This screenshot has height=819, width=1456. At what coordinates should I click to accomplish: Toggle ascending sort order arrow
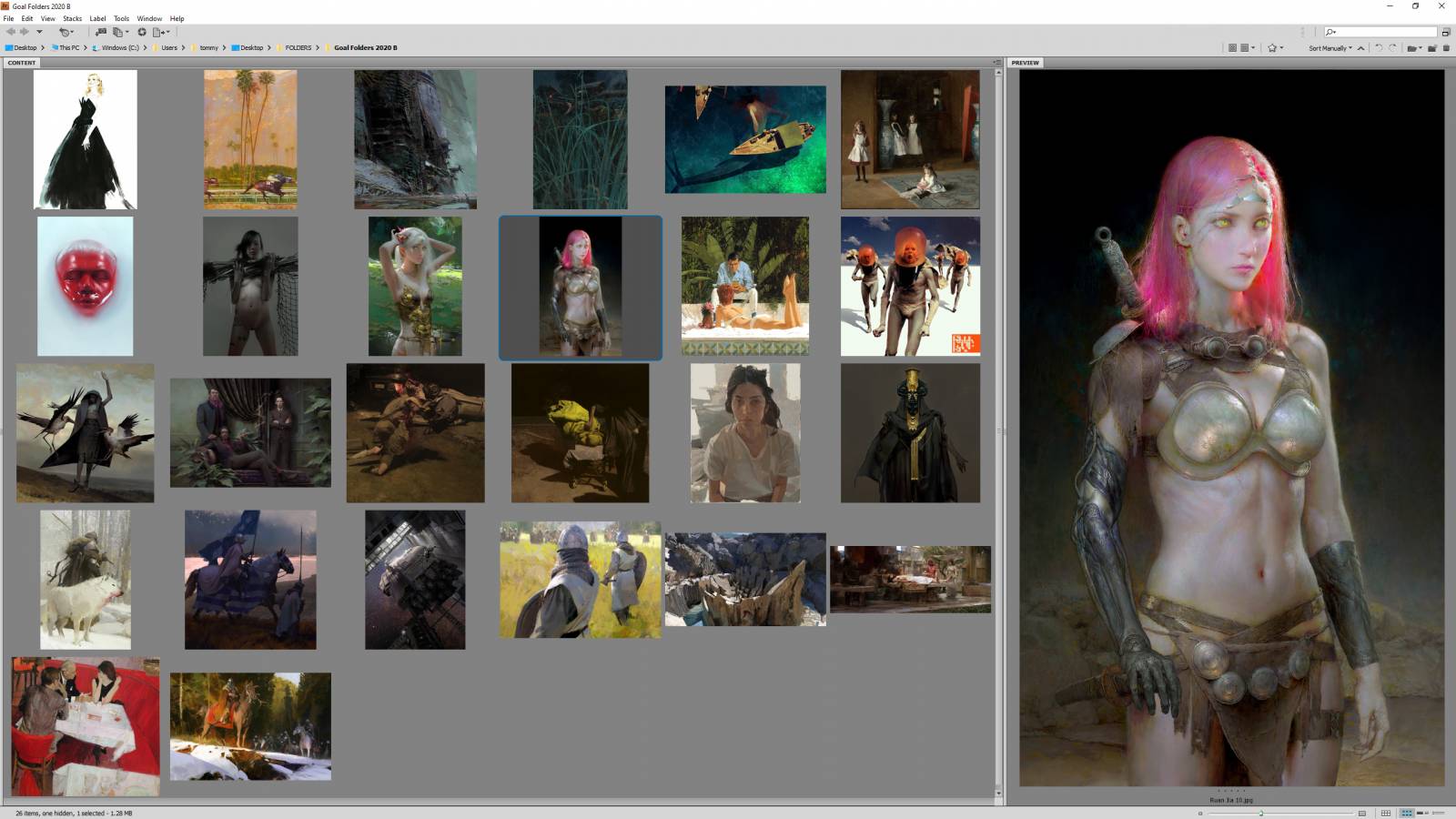pyautogui.click(x=1361, y=48)
